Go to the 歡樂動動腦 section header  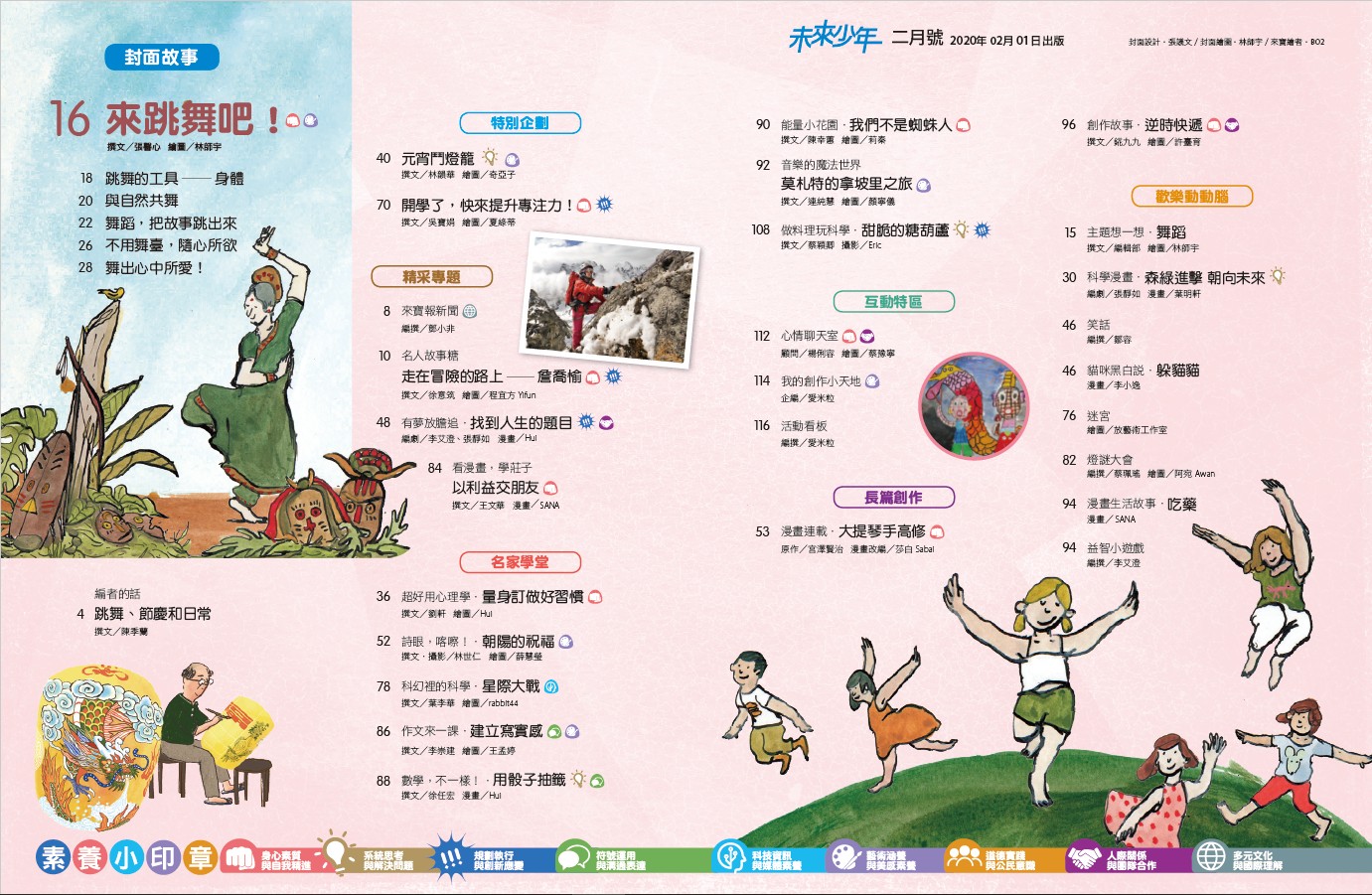point(1191,197)
